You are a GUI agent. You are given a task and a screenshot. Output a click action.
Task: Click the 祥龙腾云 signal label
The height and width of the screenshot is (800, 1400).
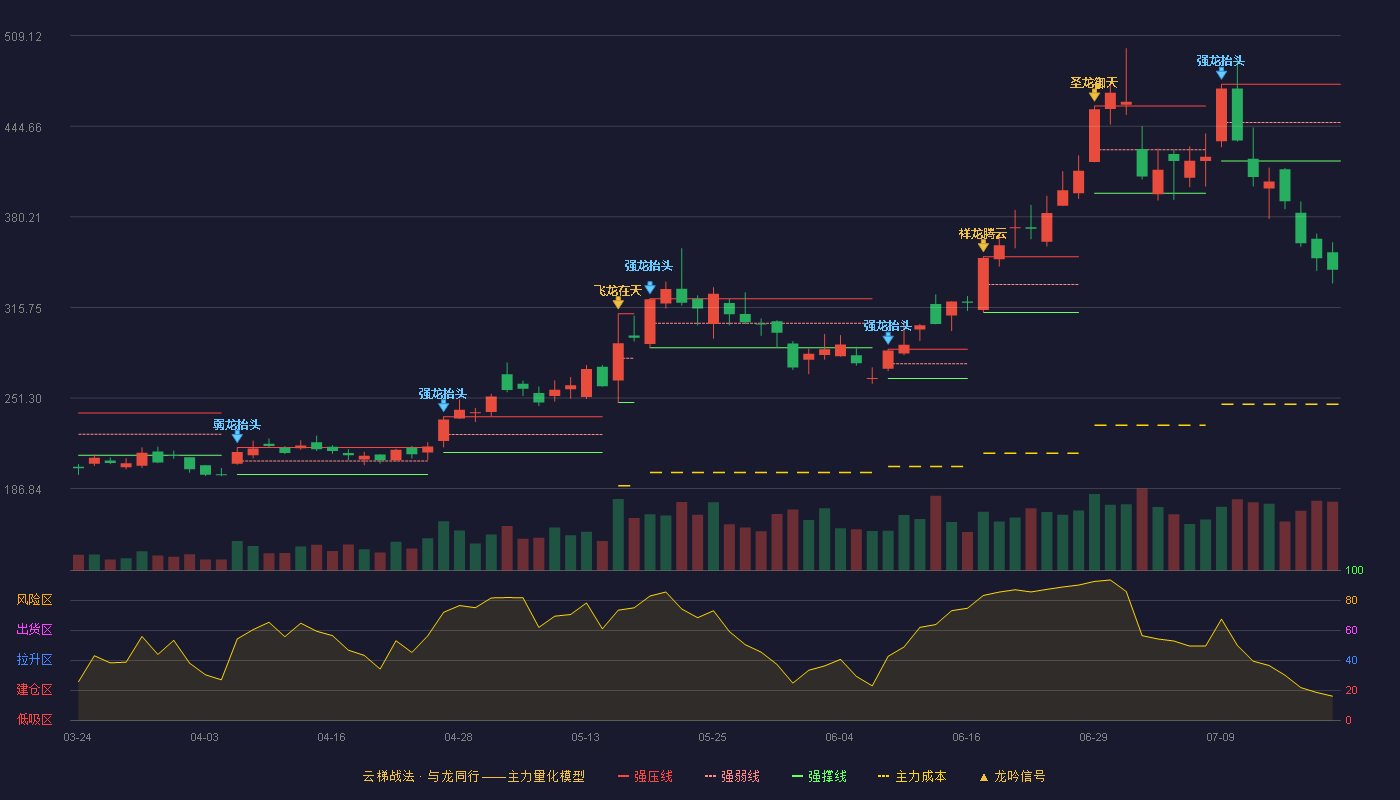[x=983, y=233]
